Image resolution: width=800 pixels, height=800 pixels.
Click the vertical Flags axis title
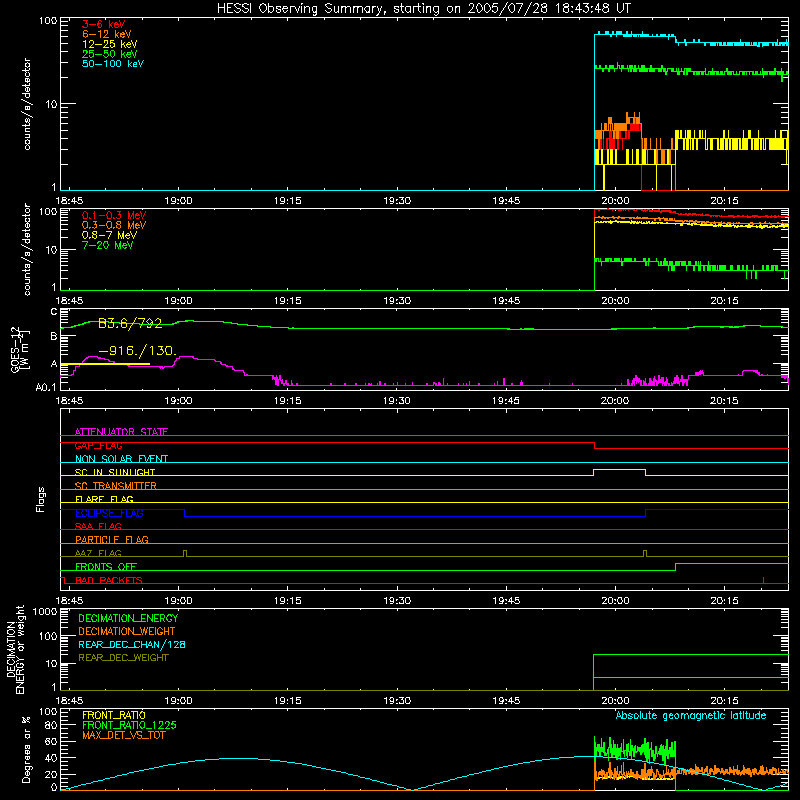[x=40, y=499]
